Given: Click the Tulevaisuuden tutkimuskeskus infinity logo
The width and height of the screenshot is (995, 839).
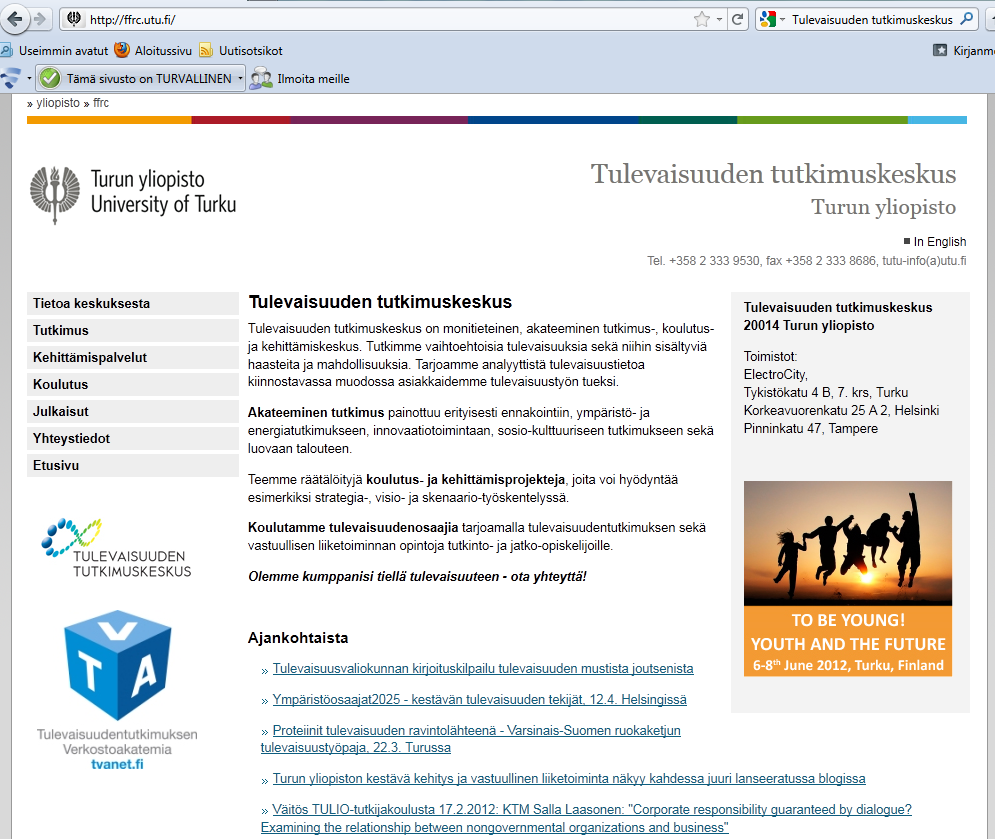Looking at the screenshot, I should pos(116,548).
